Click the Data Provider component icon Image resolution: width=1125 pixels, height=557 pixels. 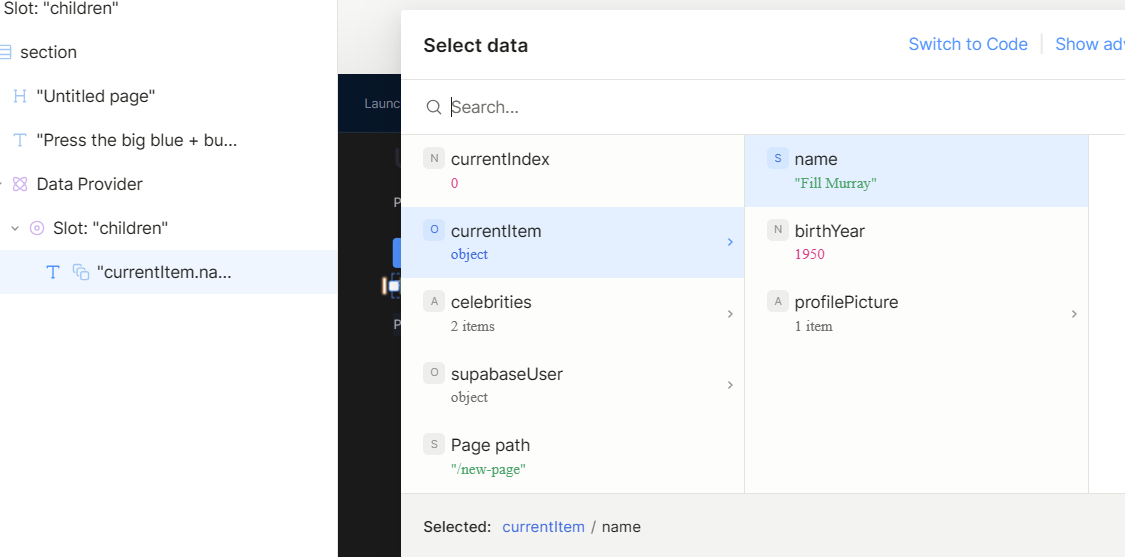(x=20, y=184)
